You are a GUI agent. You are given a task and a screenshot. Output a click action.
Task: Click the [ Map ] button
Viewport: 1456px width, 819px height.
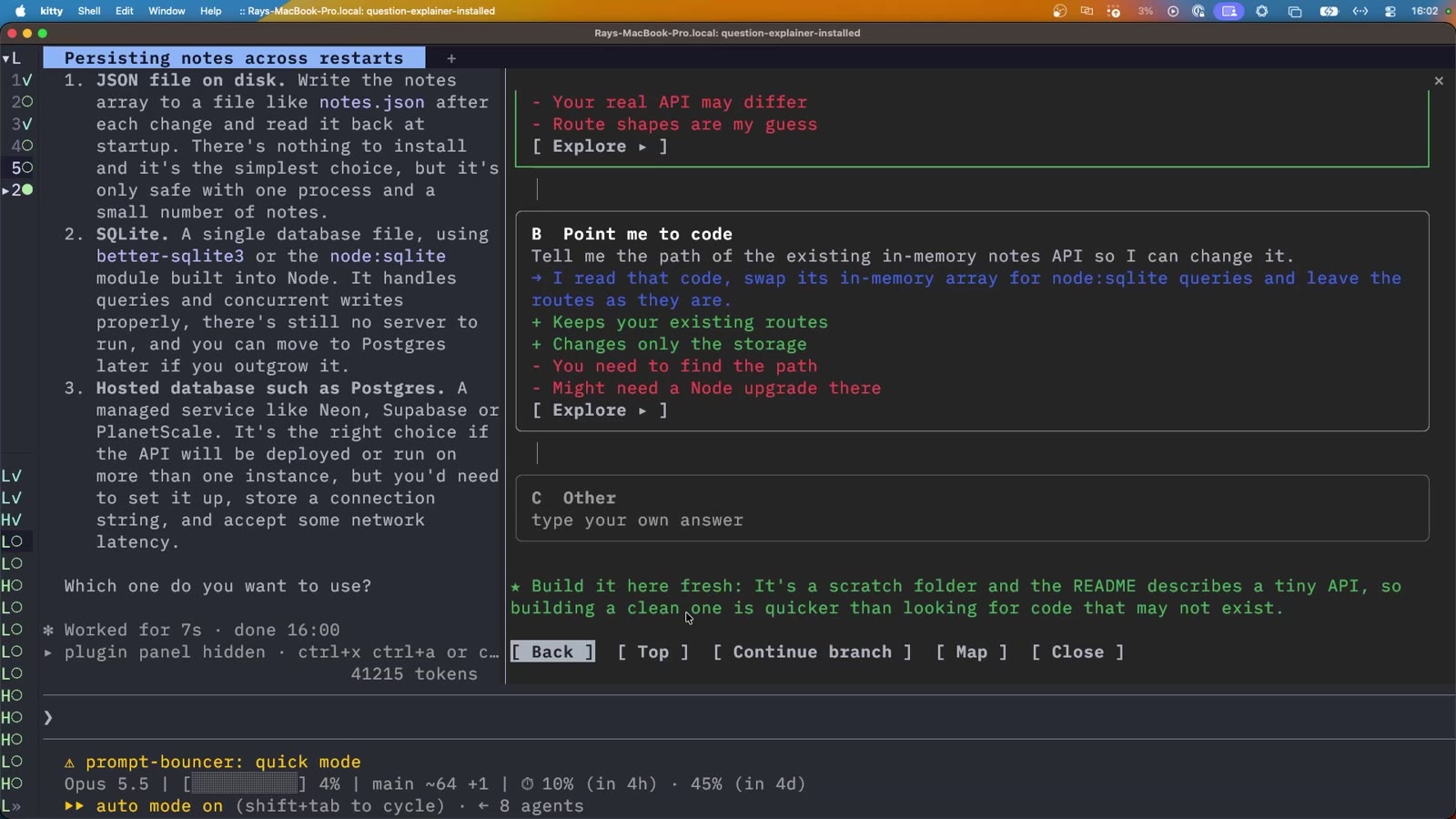pyautogui.click(x=971, y=652)
